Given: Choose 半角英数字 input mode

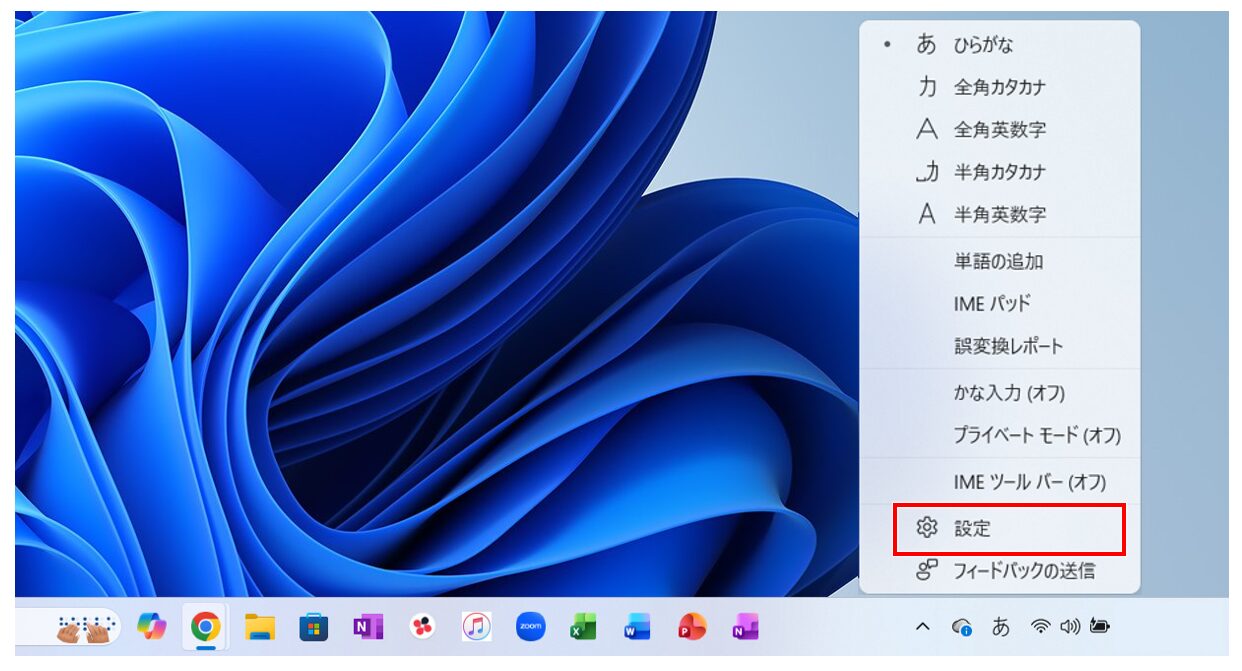Looking at the screenshot, I should pyautogui.click(x=999, y=214).
